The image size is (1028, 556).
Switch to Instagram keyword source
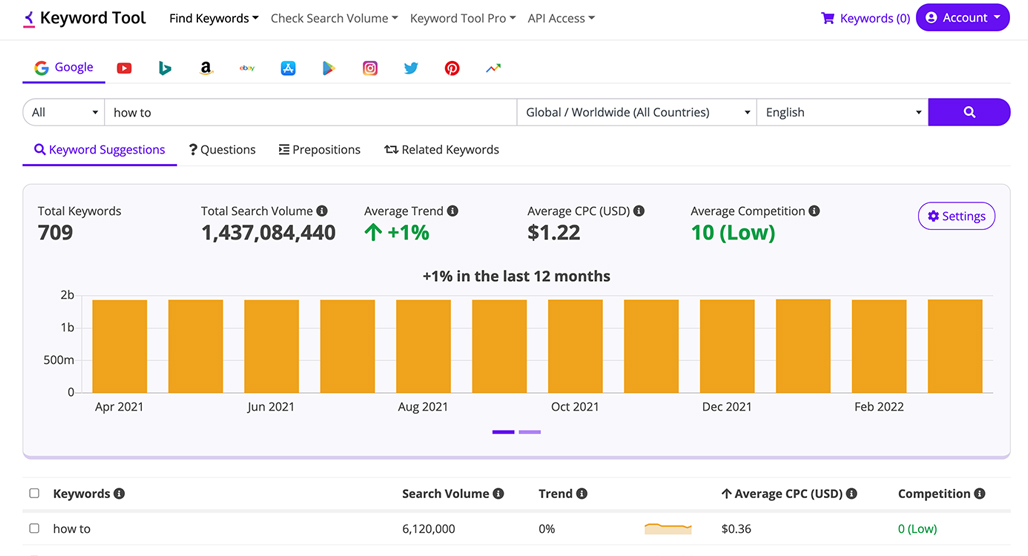(x=370, y=68)
